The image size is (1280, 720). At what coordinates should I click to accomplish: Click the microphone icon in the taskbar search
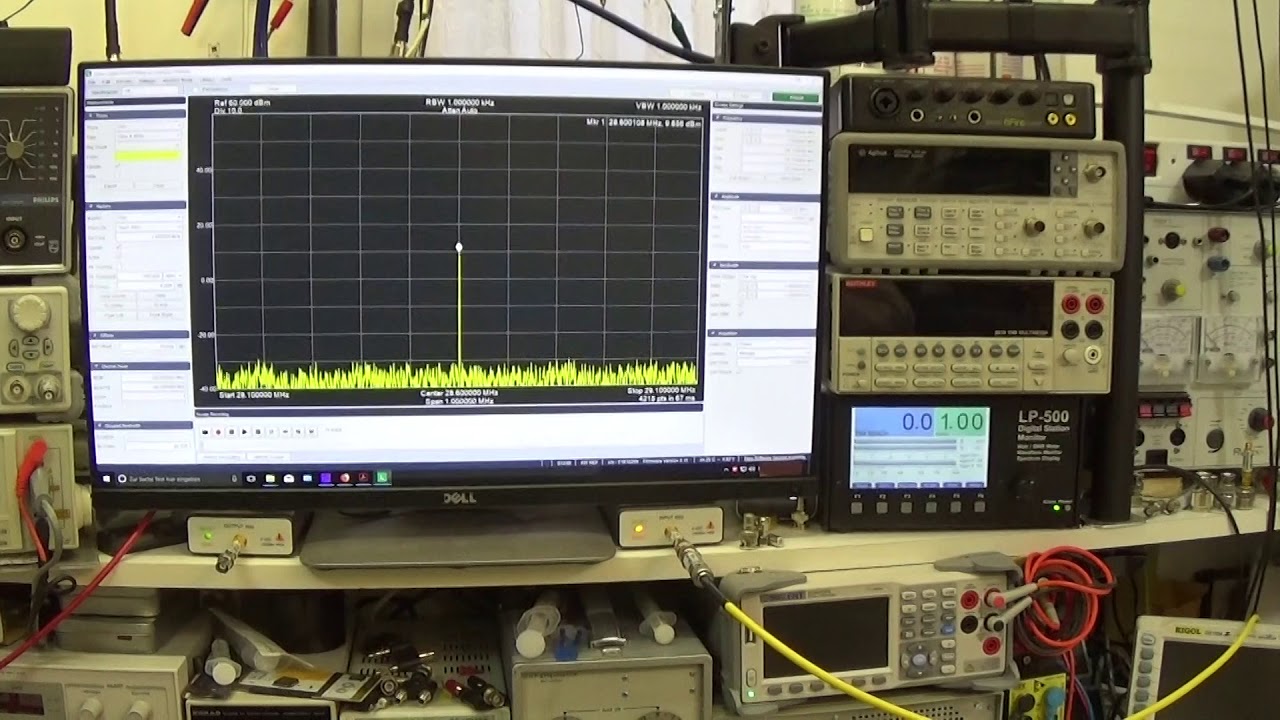click(234, 478)
